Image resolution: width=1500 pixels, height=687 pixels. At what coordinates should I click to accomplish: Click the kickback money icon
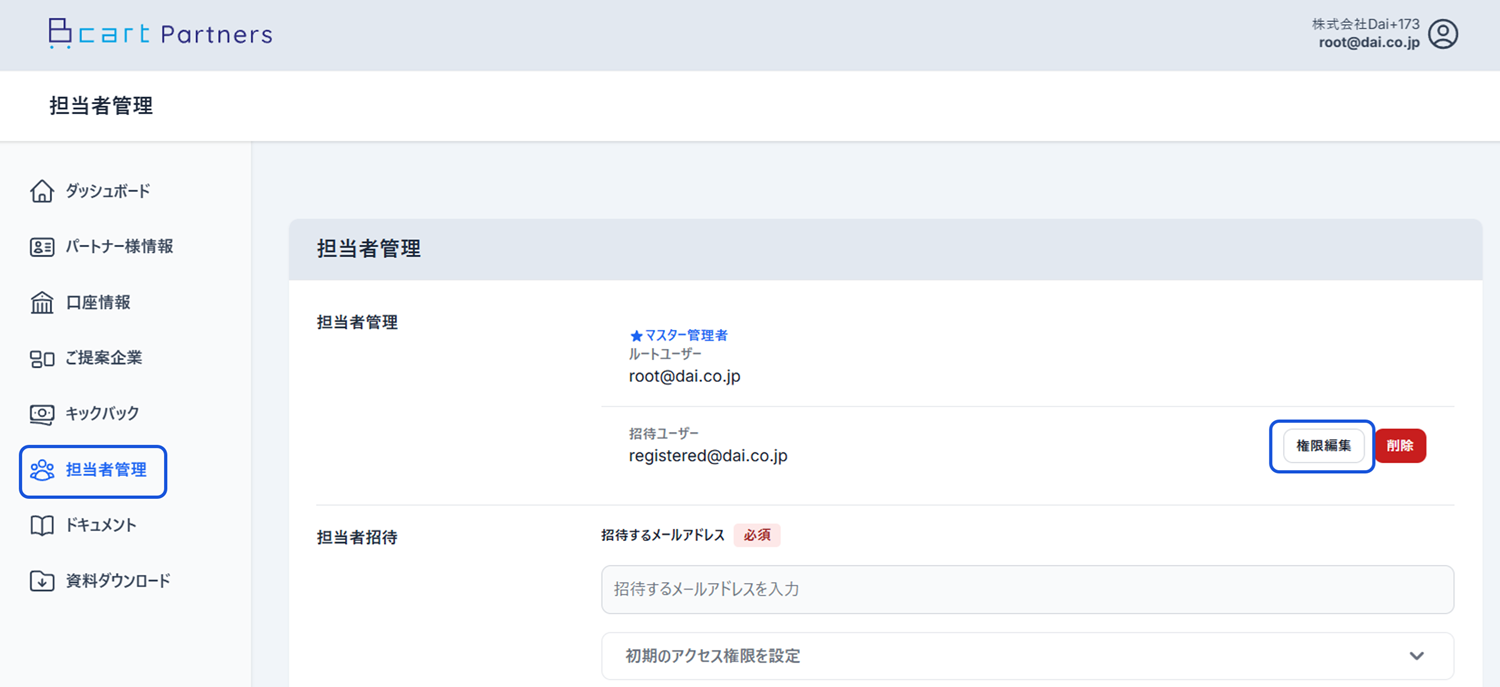point(42,414)
